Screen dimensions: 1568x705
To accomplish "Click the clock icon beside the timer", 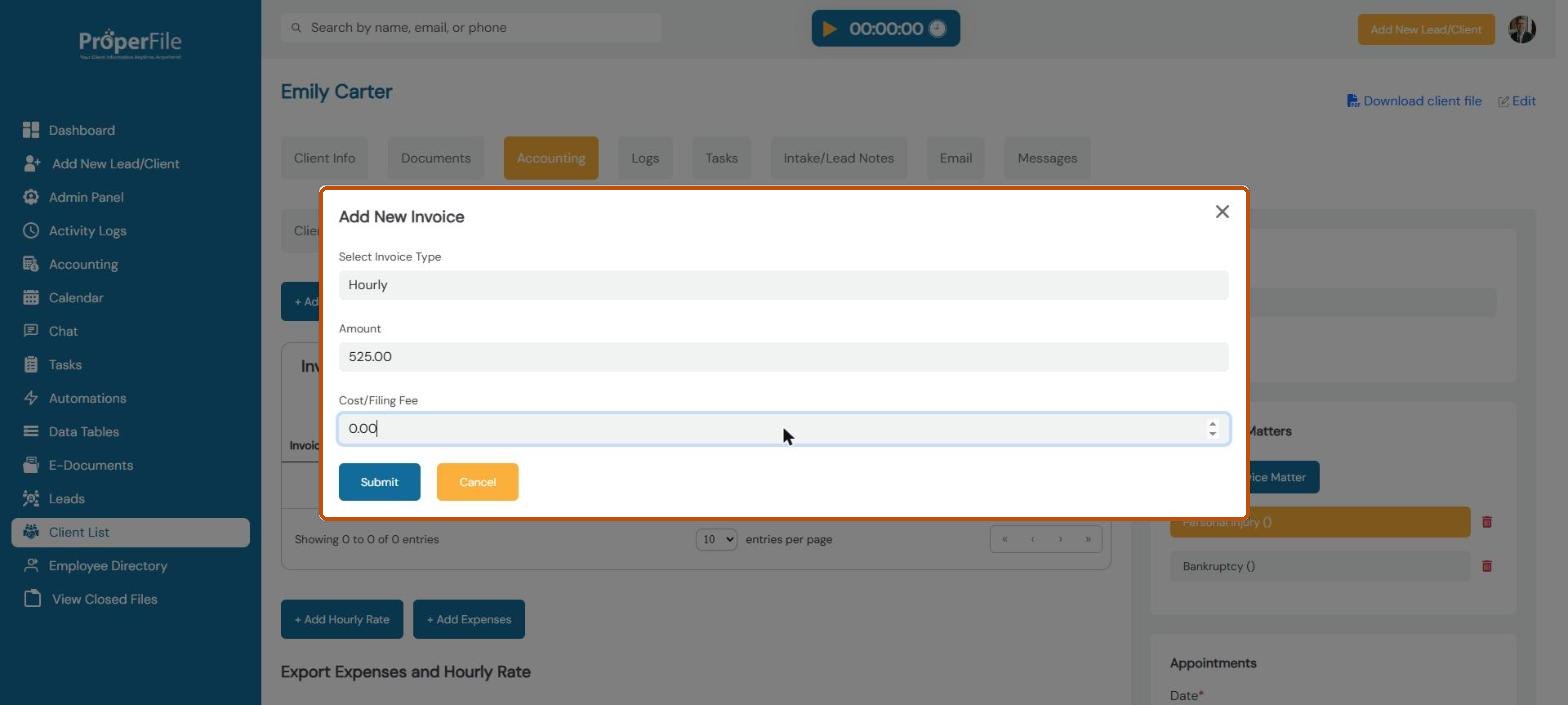I will [937, 29].
